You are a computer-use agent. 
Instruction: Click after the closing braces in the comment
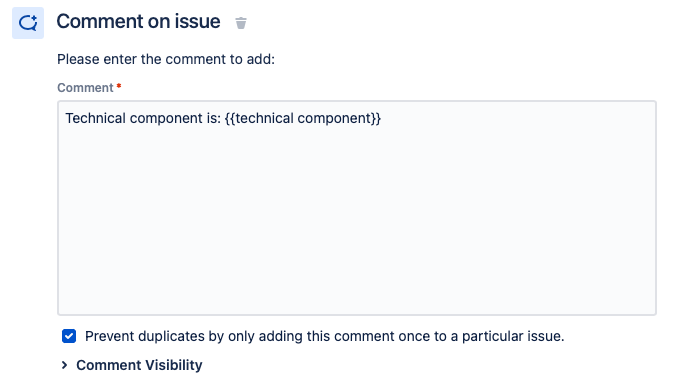click(383, 118)
